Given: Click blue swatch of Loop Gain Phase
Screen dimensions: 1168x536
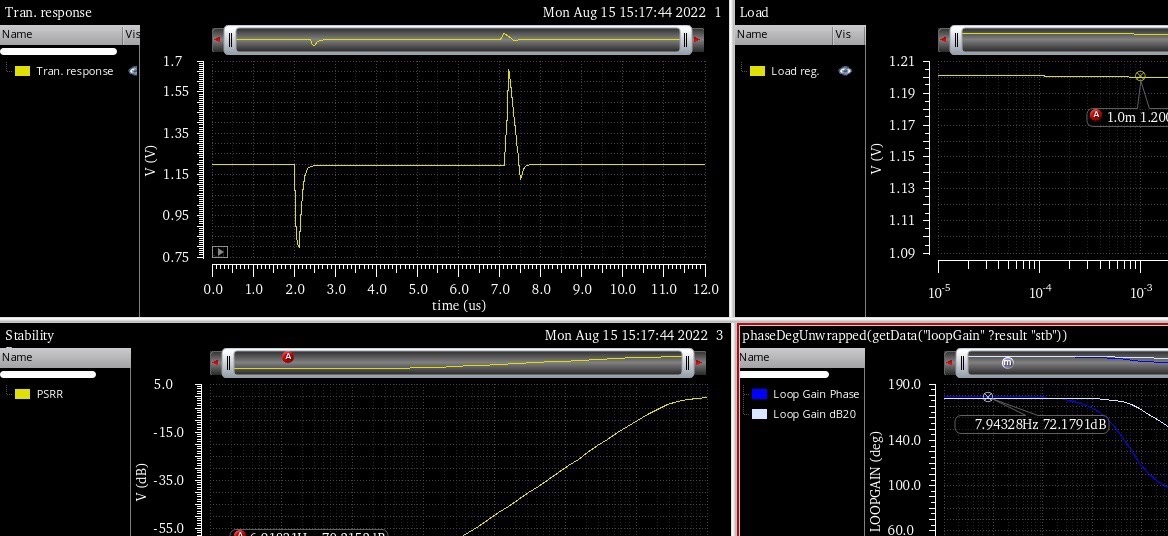Looking at the screenshot, I should pos(759,395).
